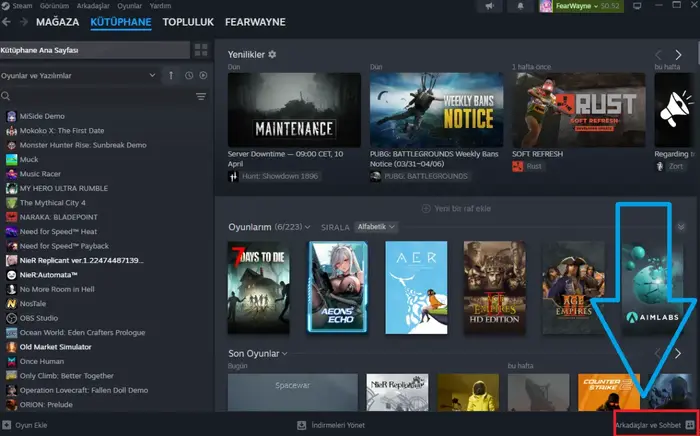Select the NieR:Automata icon in the list

[x=12, y=275]
